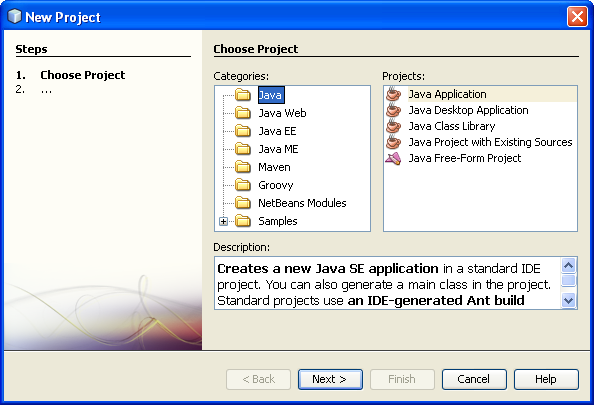Close the New Project dialog
594x405 pixels.
(577, 17)
